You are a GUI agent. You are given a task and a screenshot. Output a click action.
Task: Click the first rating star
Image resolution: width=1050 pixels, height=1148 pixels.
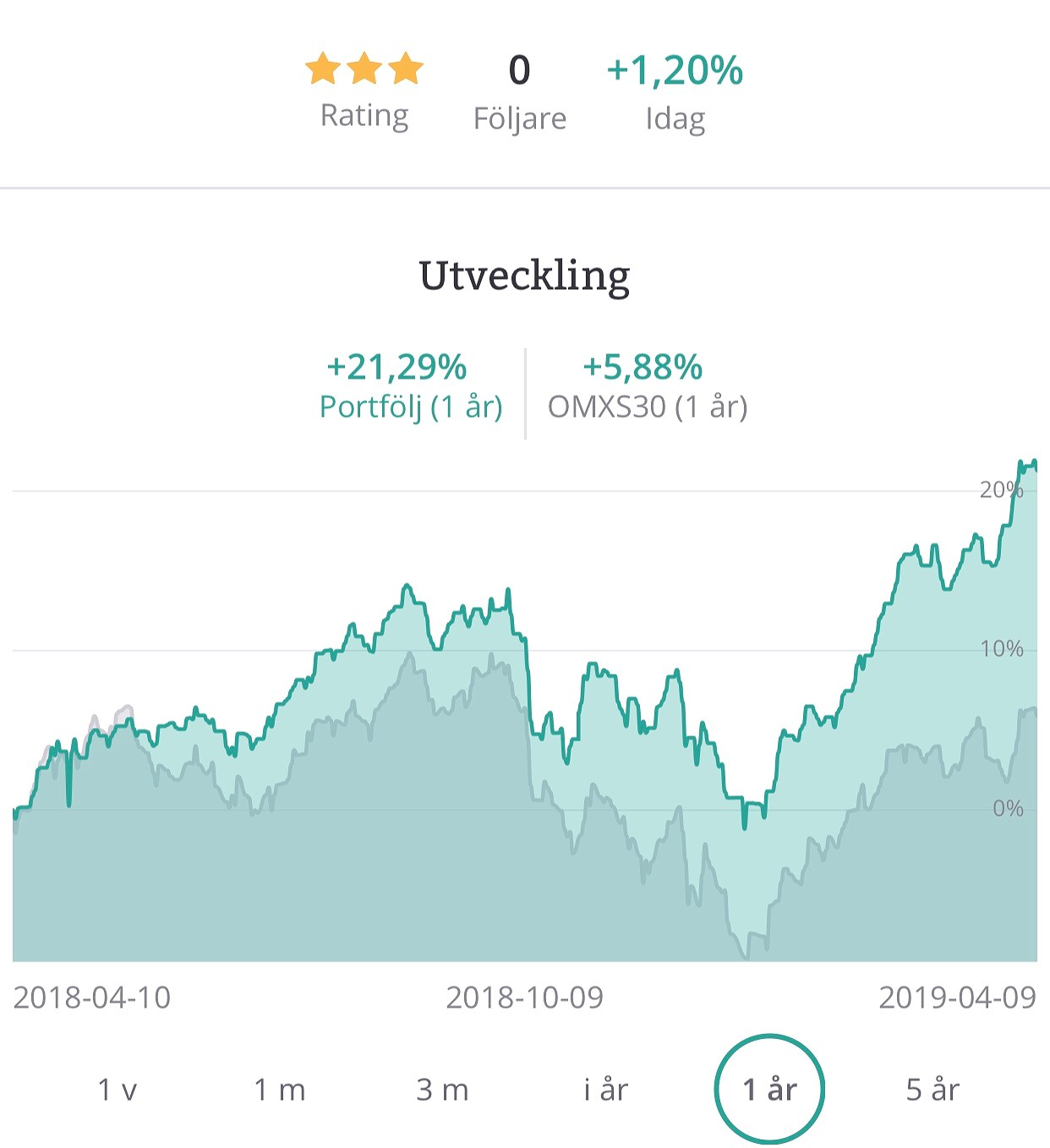(323, 68)
